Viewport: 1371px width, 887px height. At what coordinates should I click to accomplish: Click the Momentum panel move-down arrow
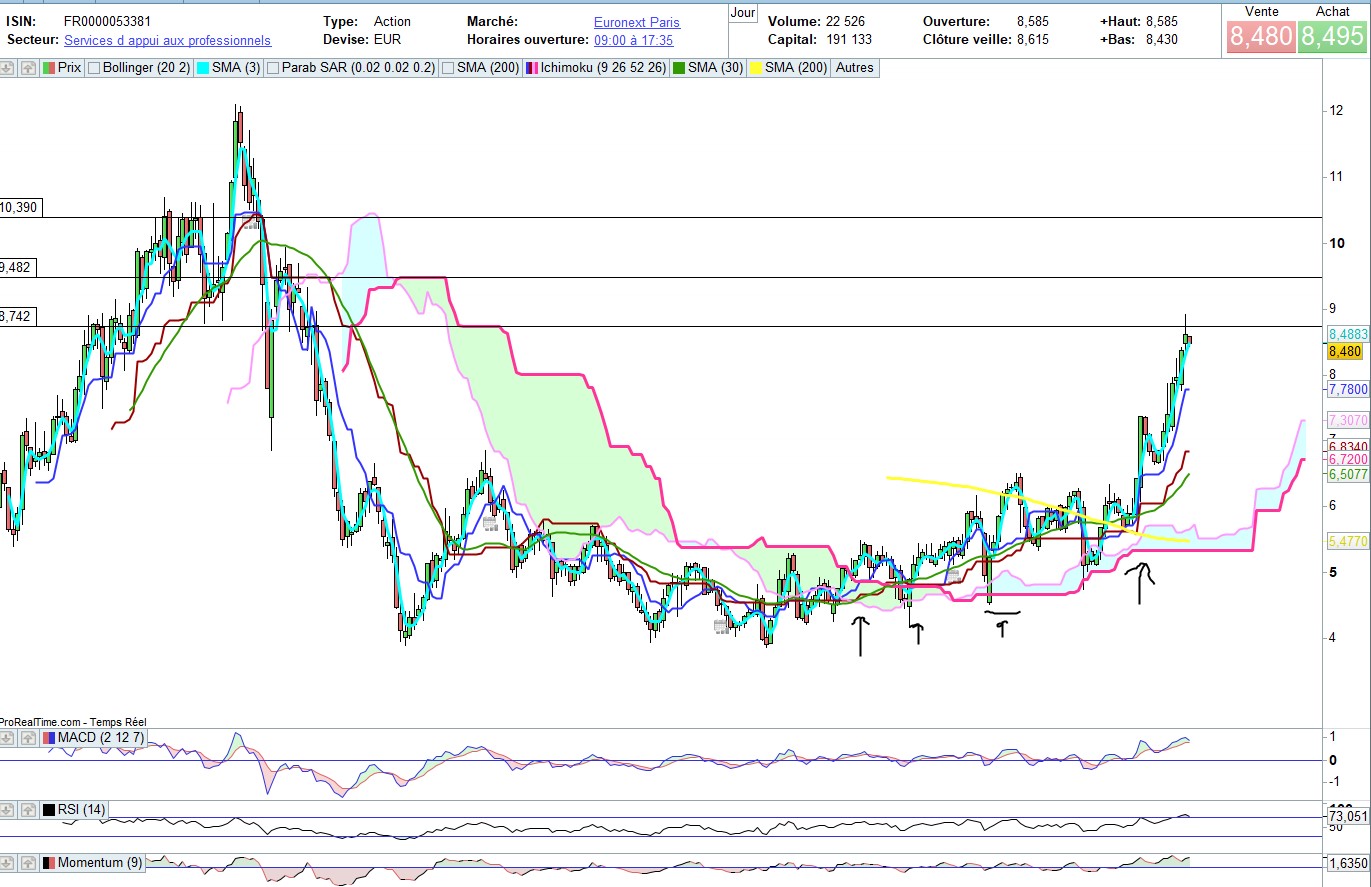[x=8, y=862]
